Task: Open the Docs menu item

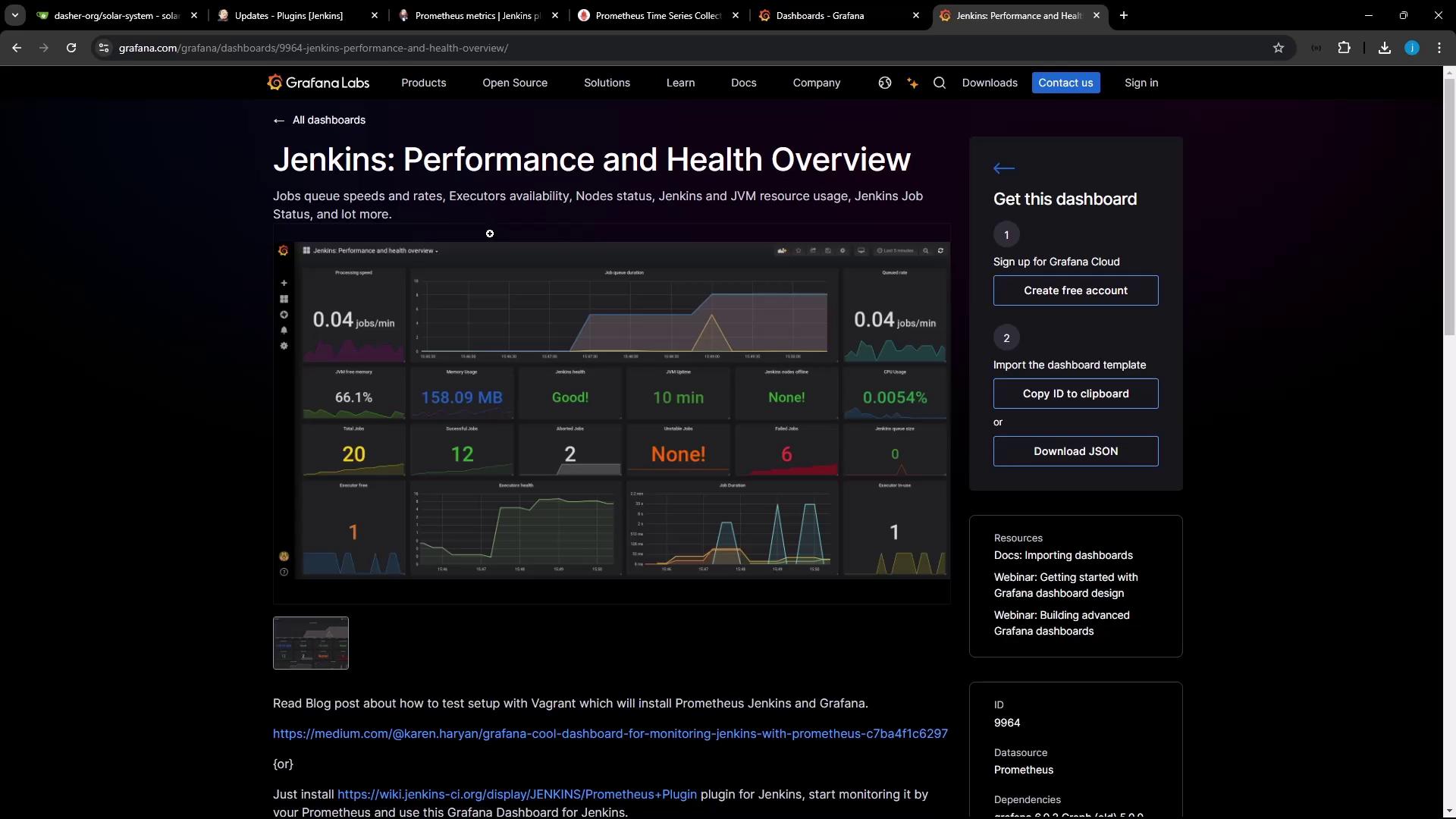Action: pyautogui.click(x=743, y=83)
